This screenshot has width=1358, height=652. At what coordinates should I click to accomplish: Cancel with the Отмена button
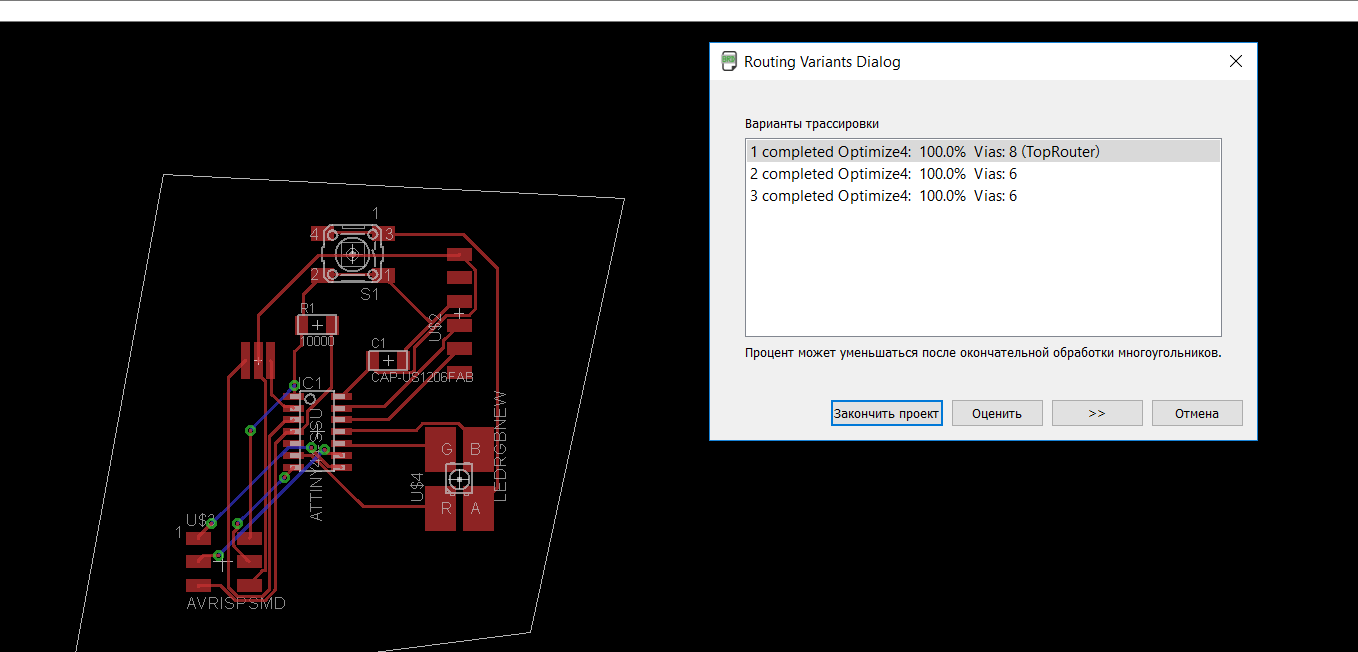tap(1197, 413)
